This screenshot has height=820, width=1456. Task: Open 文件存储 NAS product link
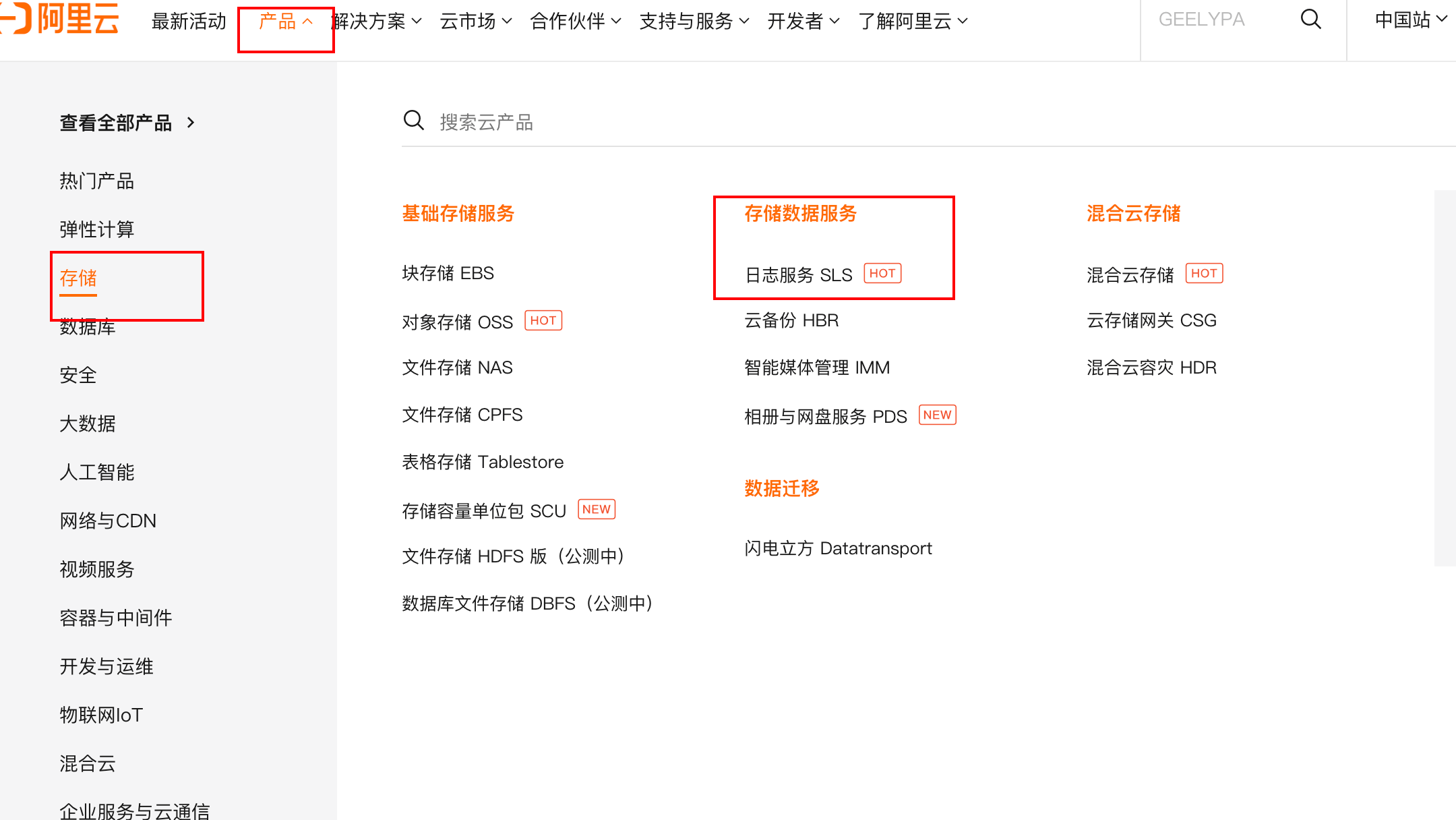(458, 368)
